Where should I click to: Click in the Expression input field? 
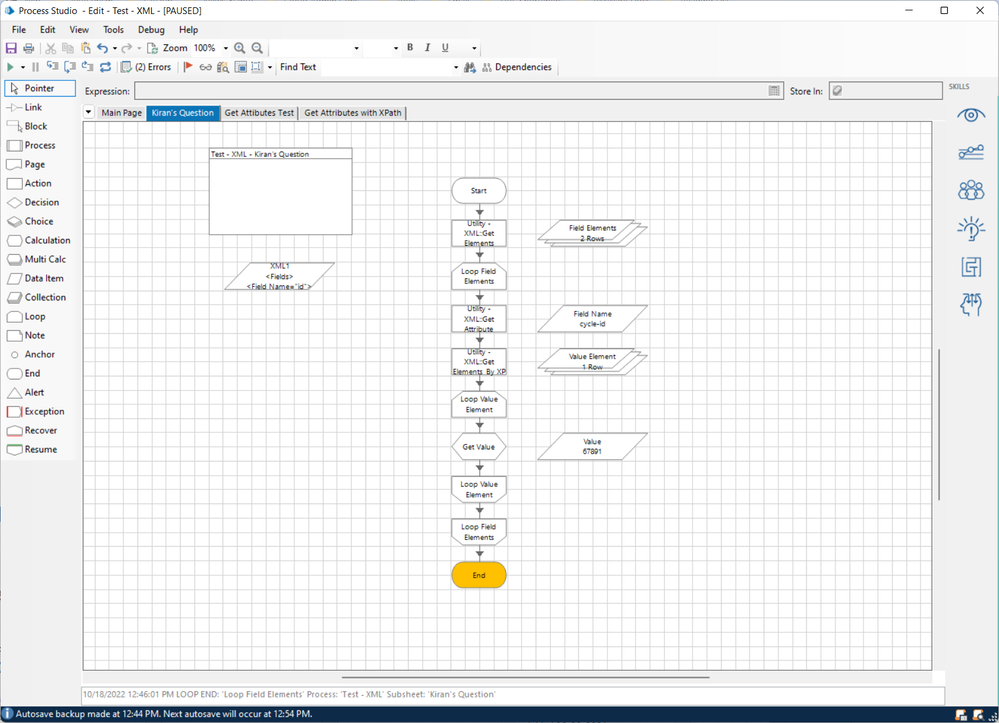tap(450, 91)
